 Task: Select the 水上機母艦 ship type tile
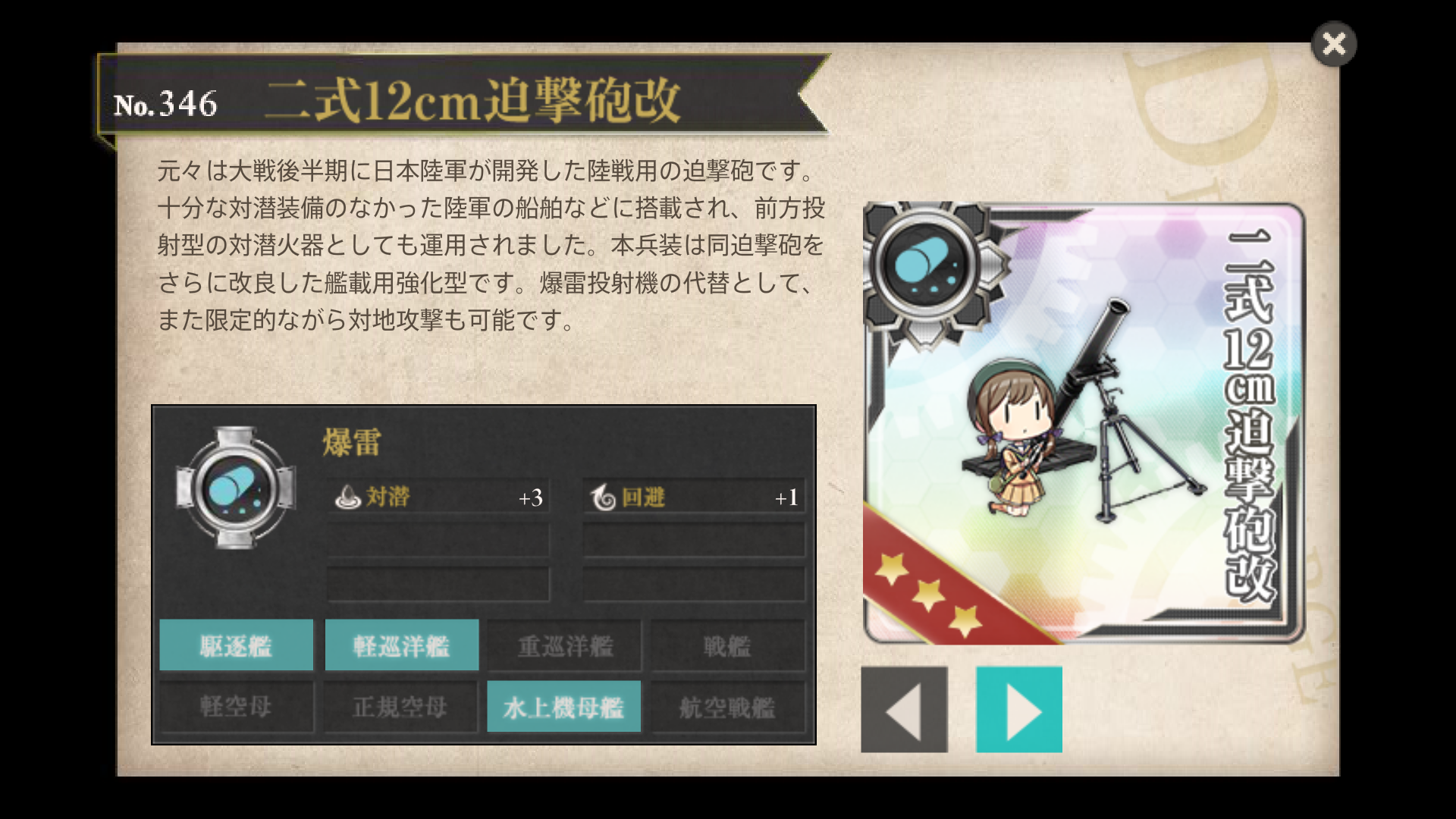point(564,707)
